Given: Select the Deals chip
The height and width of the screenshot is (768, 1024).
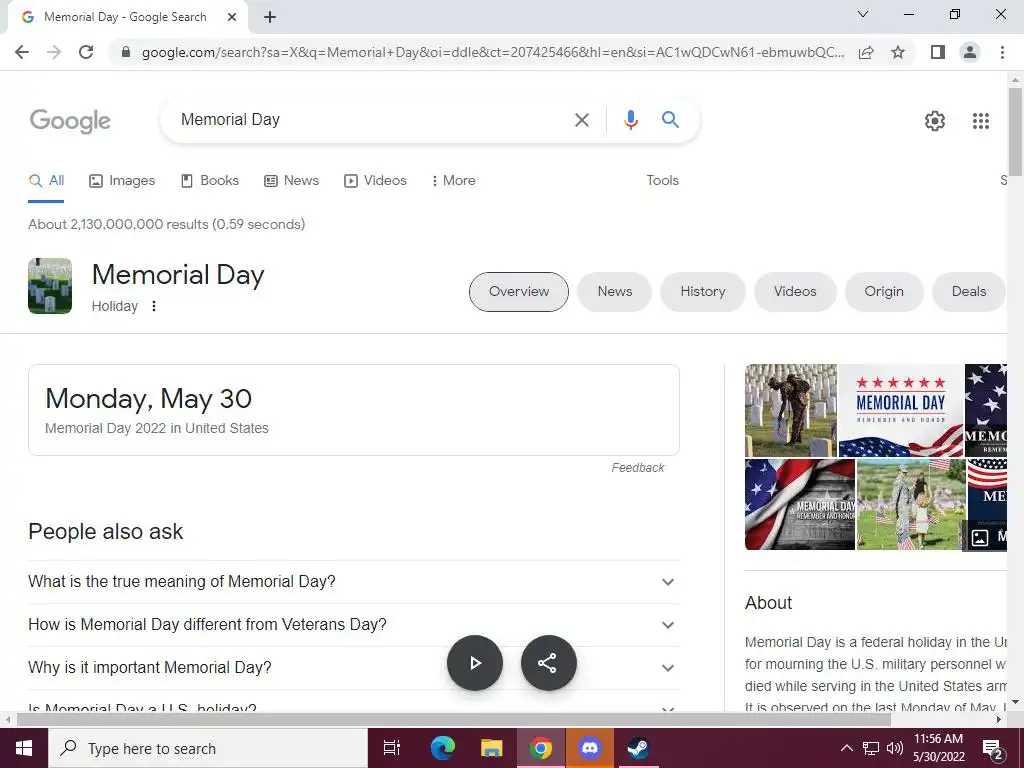Looking at the screenshot, I should point(968,292).
